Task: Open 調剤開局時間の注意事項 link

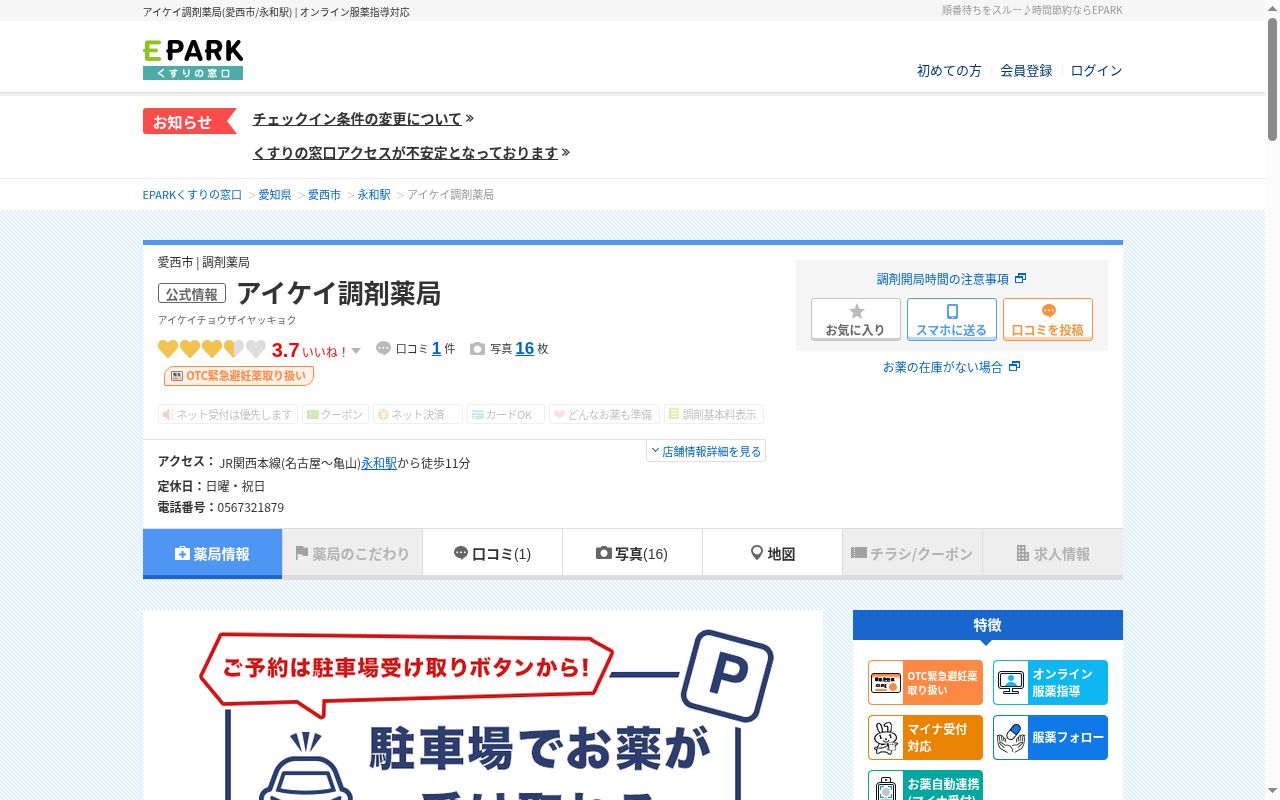Action: point(951,279)
